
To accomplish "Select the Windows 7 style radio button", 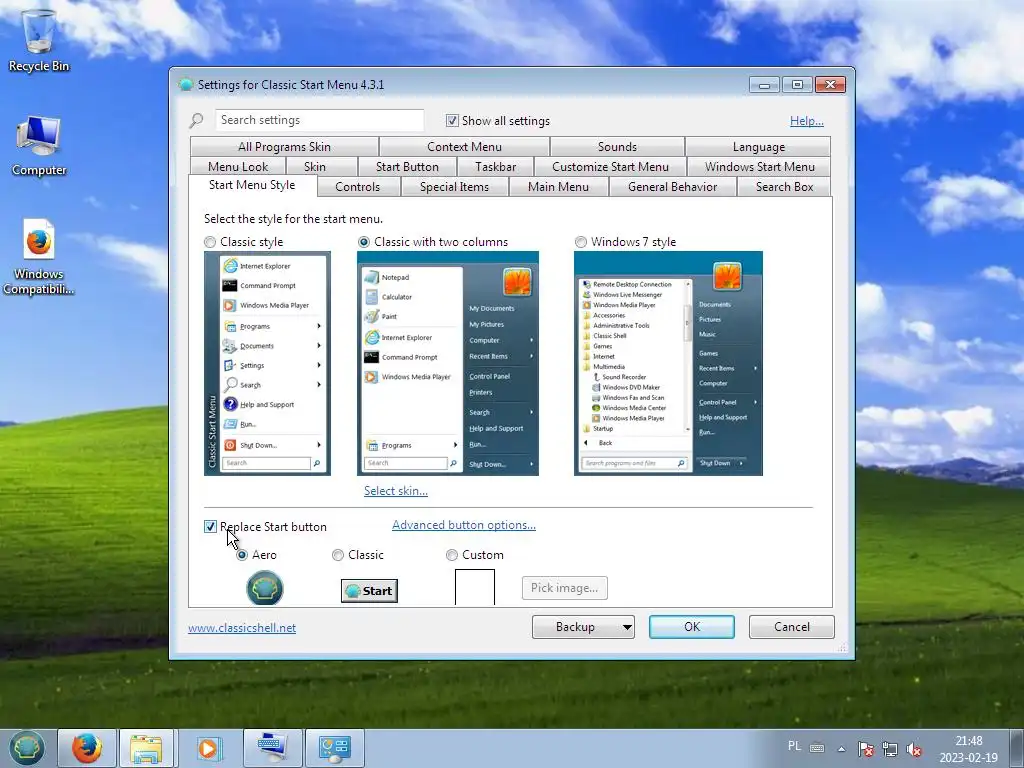I will (581, 242).
